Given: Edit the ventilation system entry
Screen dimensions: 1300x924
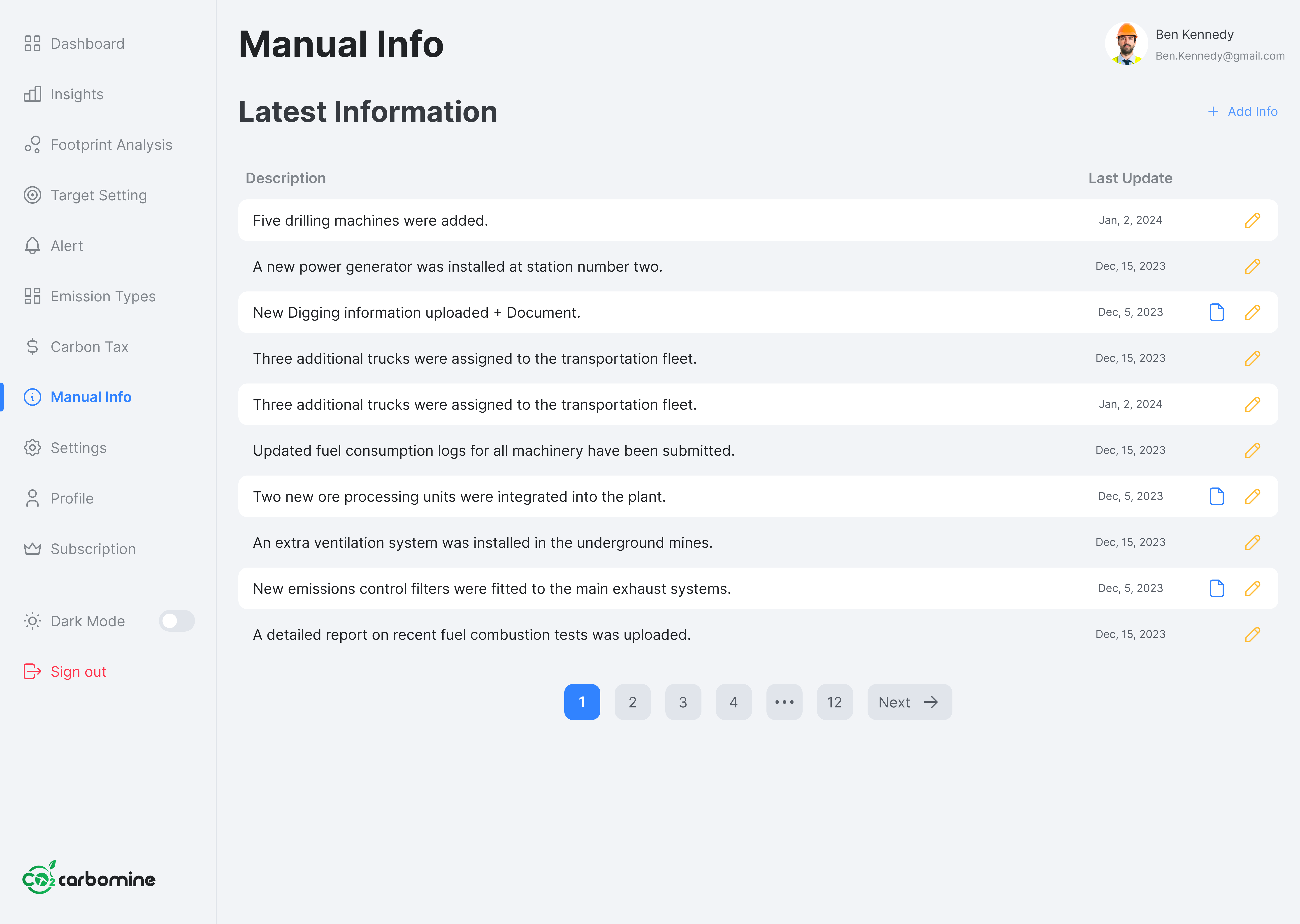Looking at the screenshot, I should click(1252, 542).
